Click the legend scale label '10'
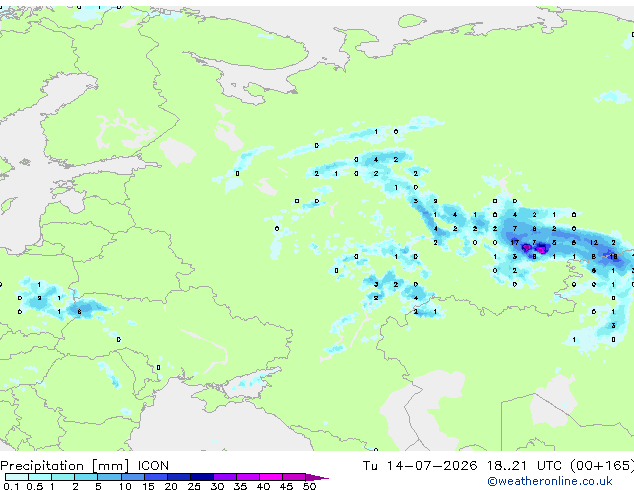 [125, 486]
